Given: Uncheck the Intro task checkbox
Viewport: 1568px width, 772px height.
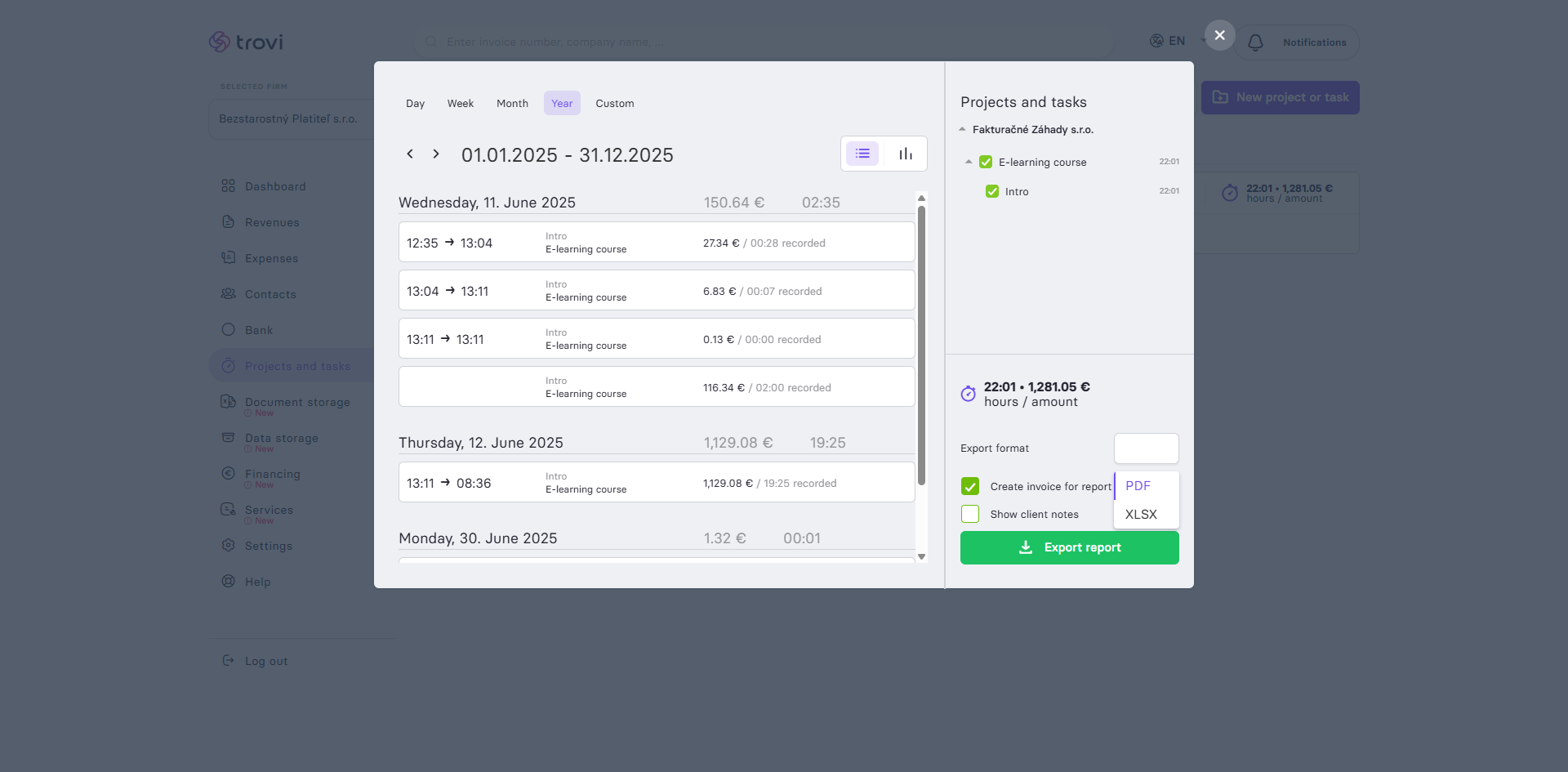Looking at the screenshot, I should 992,191.
